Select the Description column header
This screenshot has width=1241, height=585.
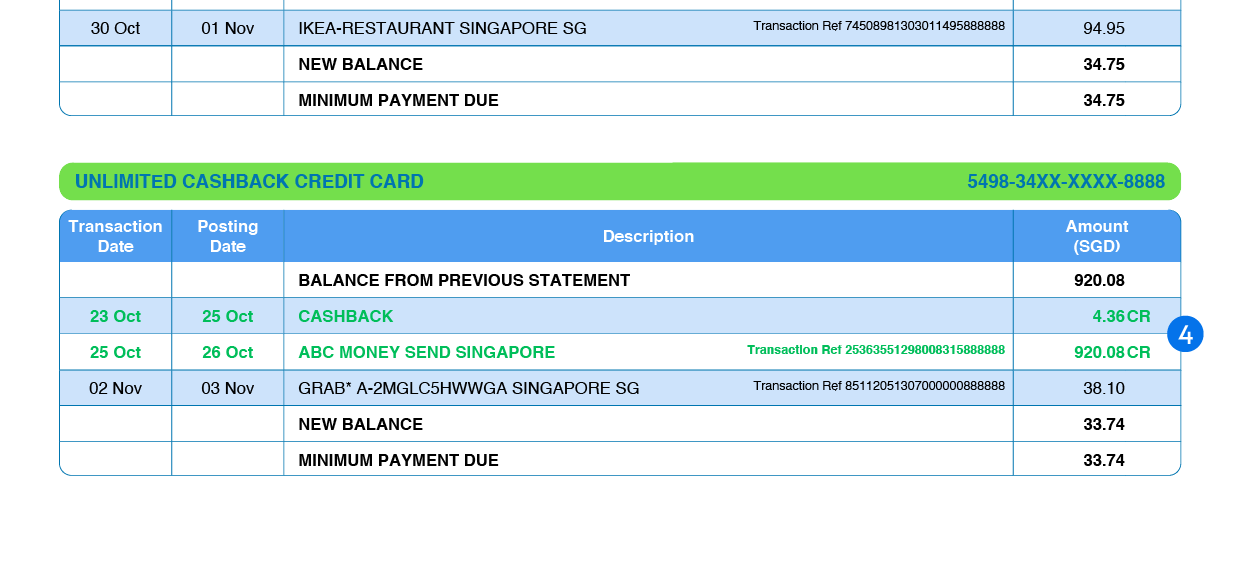[648, 236]
